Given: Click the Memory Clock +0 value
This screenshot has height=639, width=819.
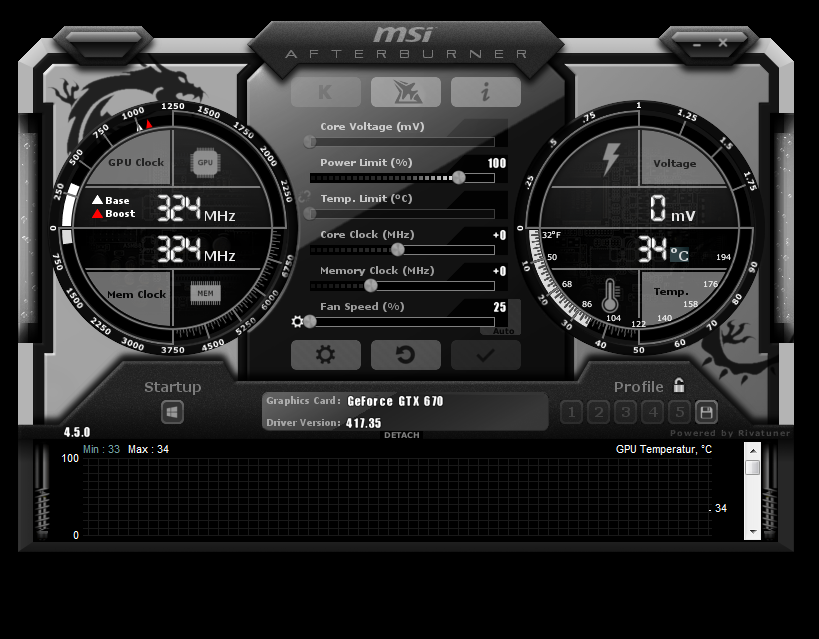Looking at the screenshot, I should tap(499, 271).
